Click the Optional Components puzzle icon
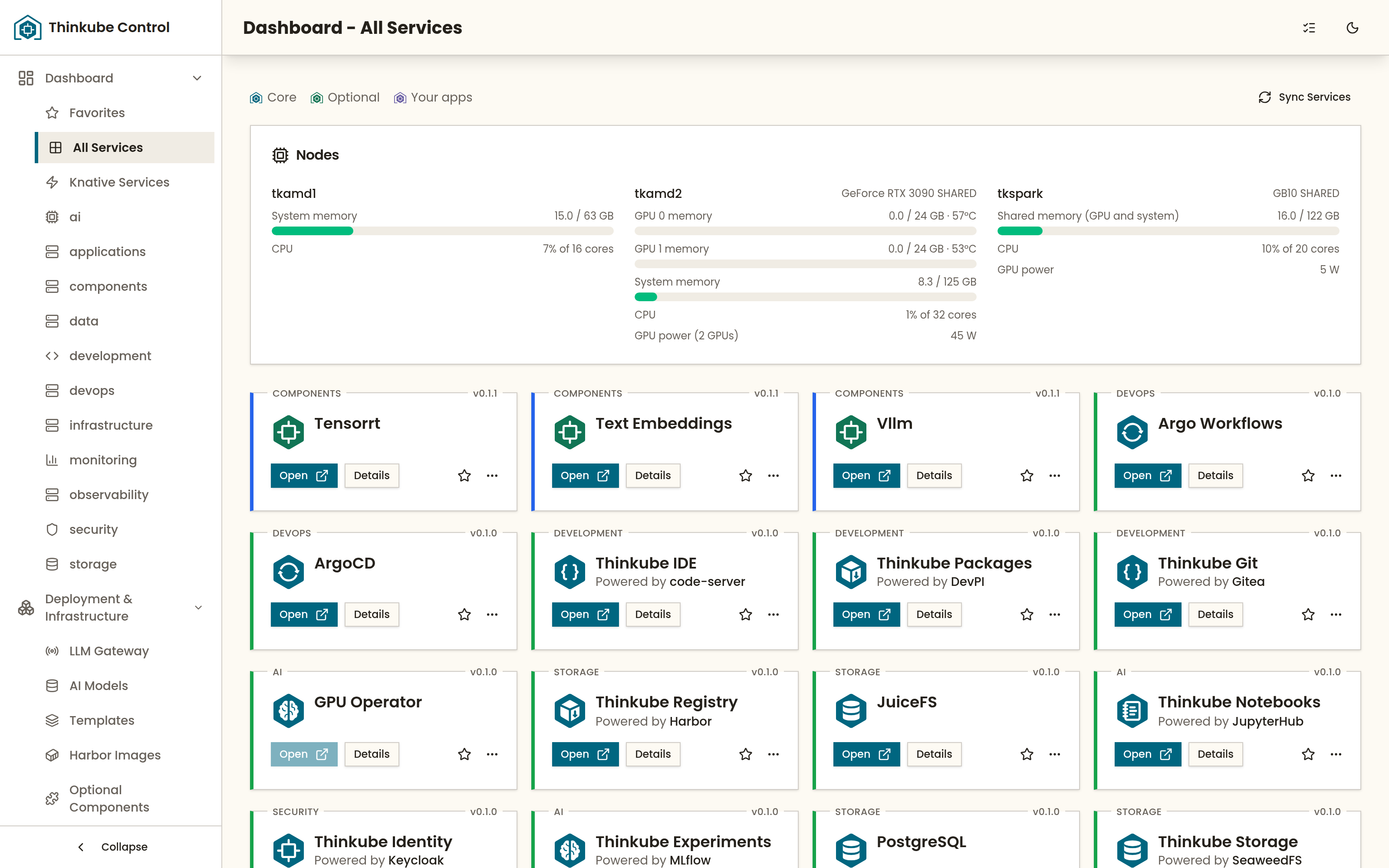The width and height of the screenshot is (1389, 868). click(x=52, y=799)
